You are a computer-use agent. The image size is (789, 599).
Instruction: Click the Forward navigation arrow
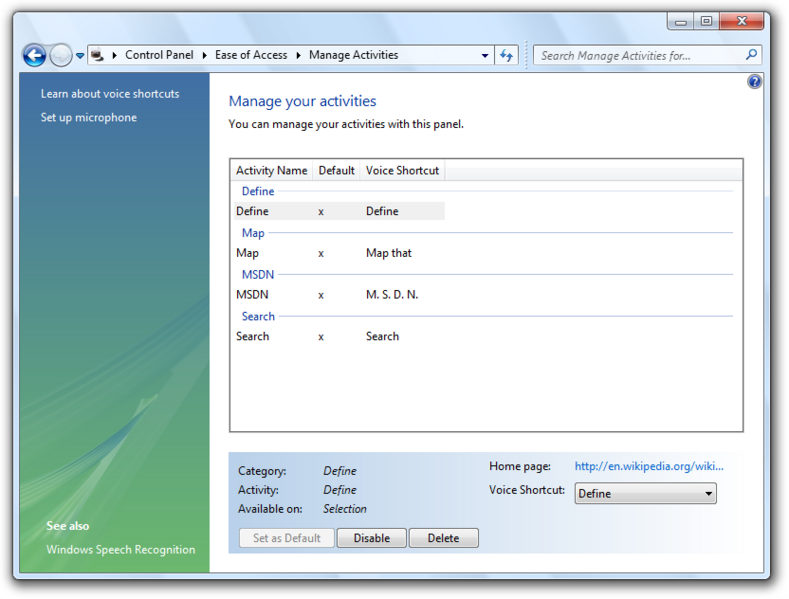click(61, 55)
